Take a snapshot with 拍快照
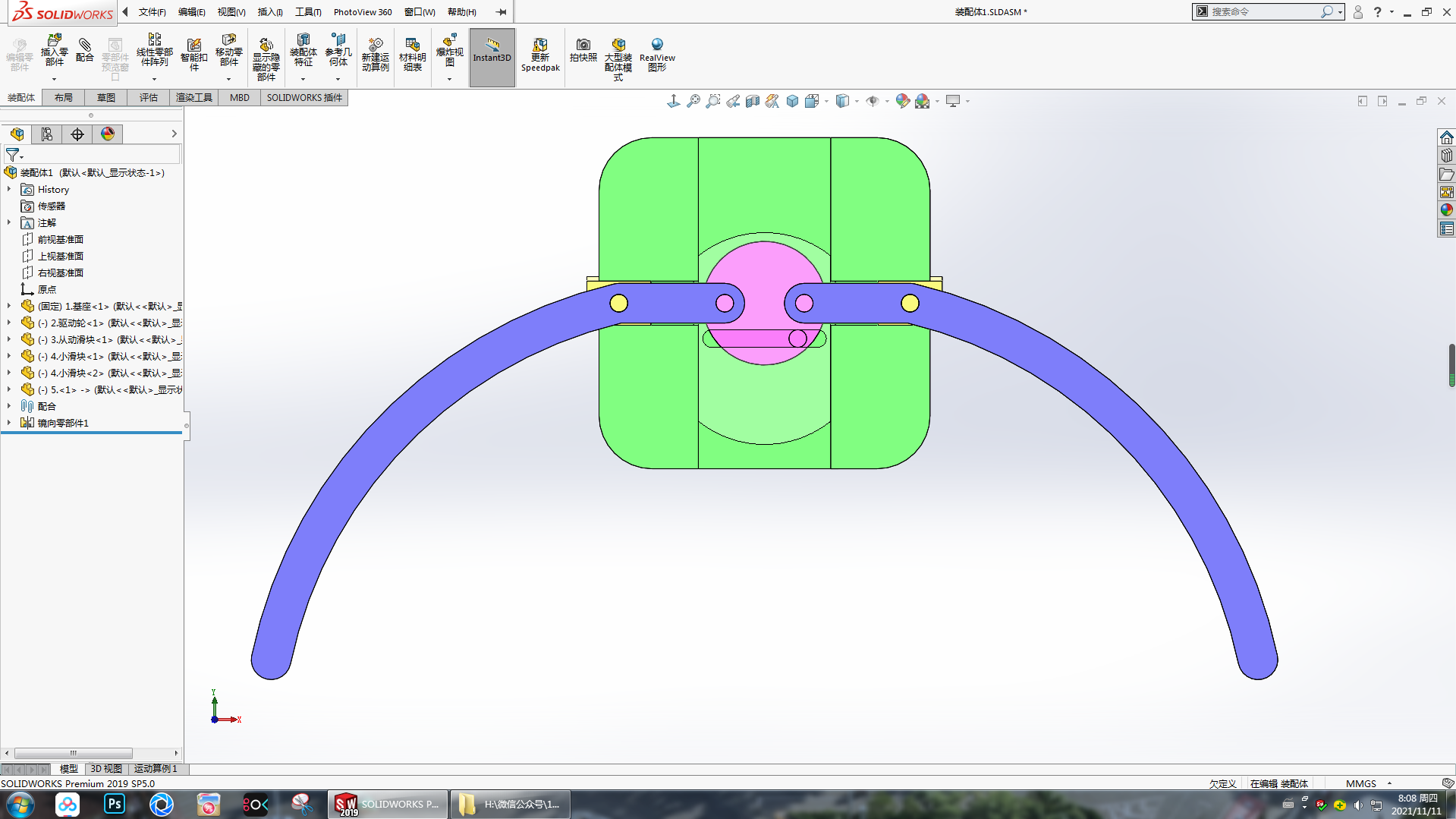This screenshot has height=819, width=1456. click(583, 50)
